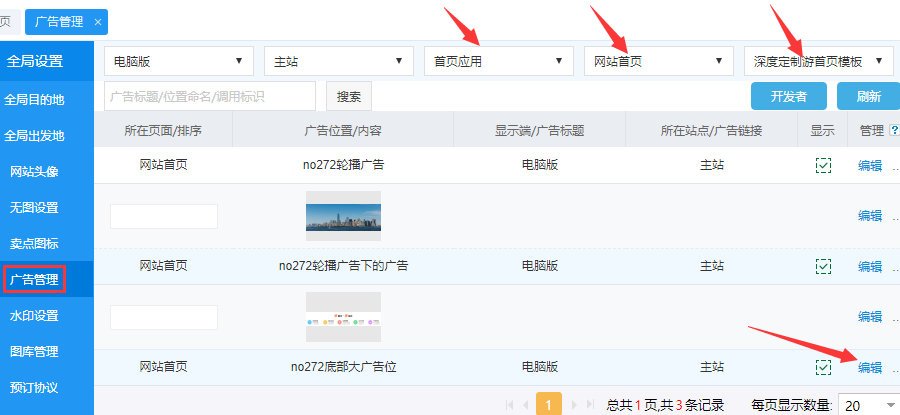
Task: Toggle display checkbox for no272底部大广告位
Action: pos(823,367)
